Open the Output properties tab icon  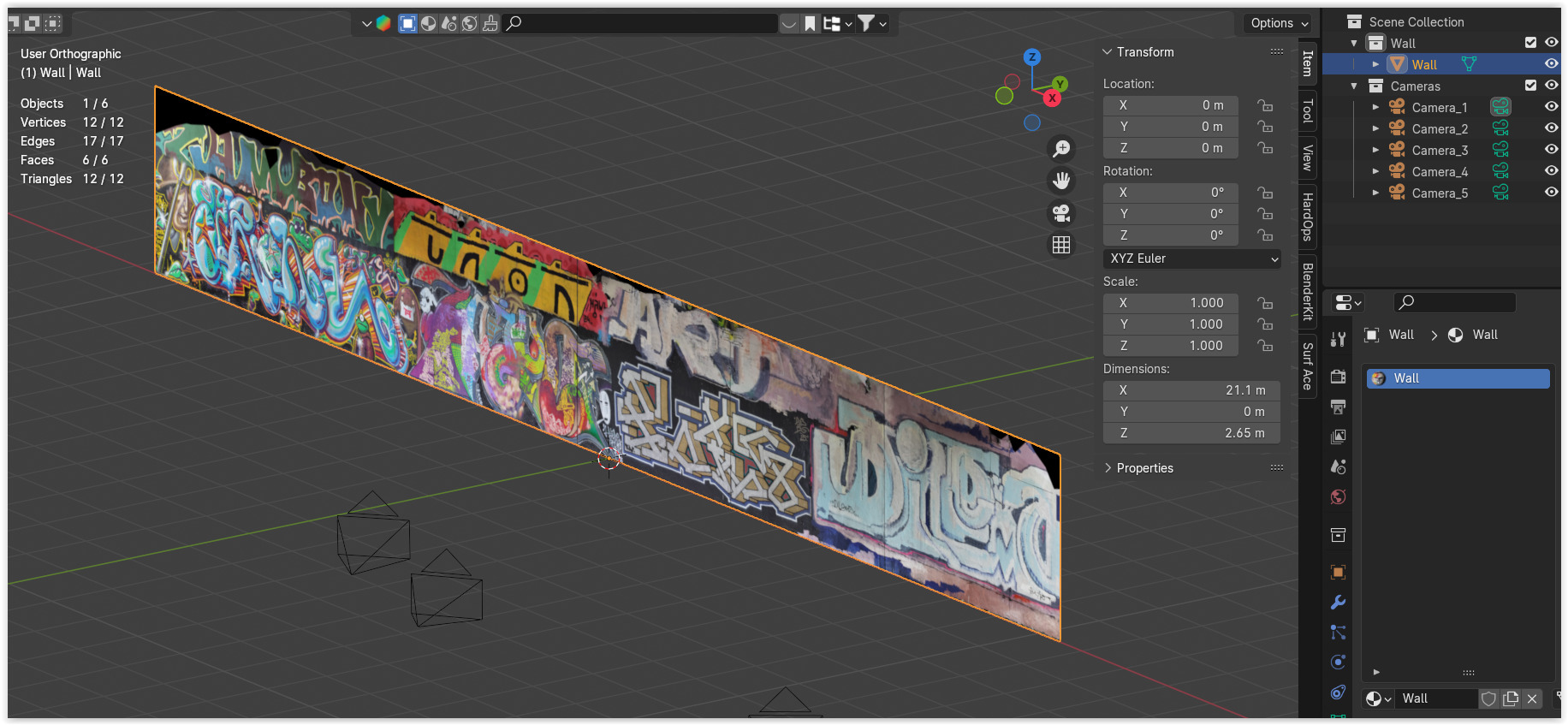[x=1339, y=407]
